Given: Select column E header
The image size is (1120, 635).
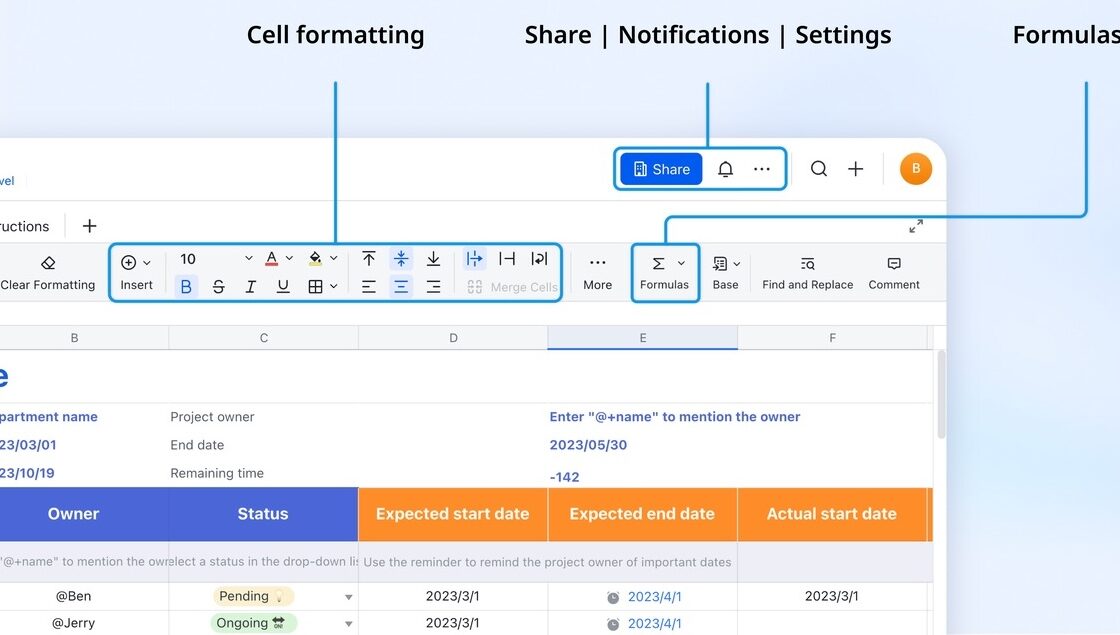Looking at the screenshot, I should 642,338.
